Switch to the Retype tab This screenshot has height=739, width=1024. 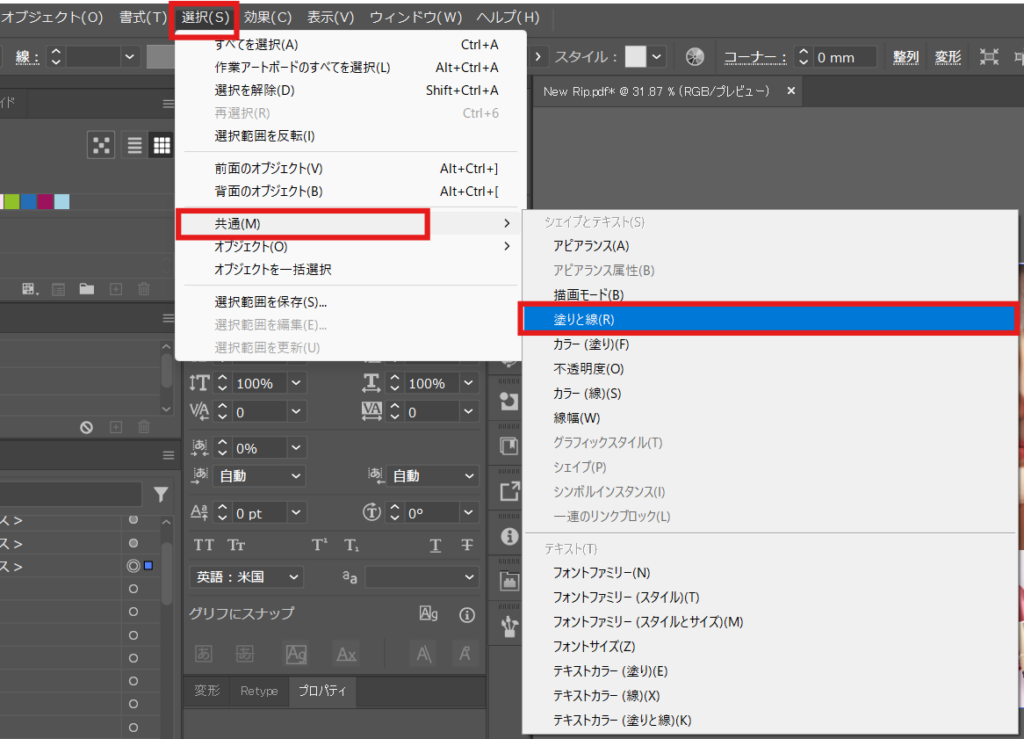tap(259, 691)
